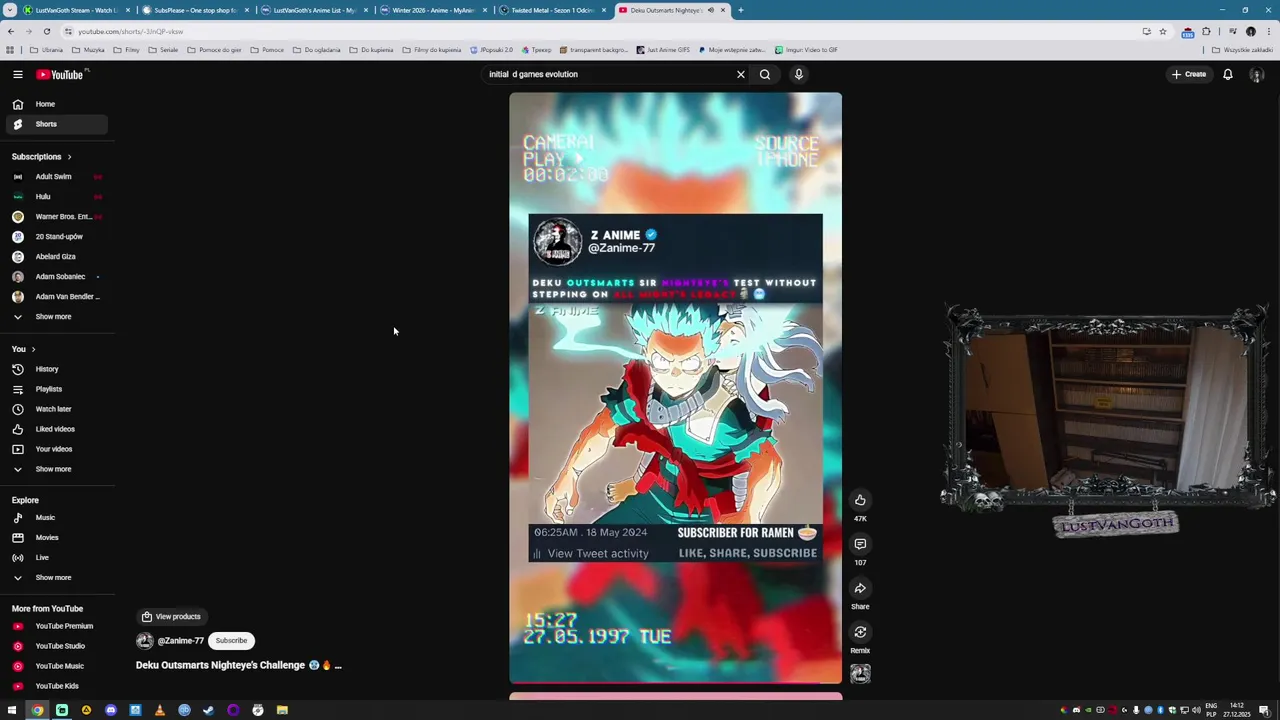The width and height of the screenshot is (1280, 720).
Task: Open the Short's sound thumbnail
Action: point(860,675)
